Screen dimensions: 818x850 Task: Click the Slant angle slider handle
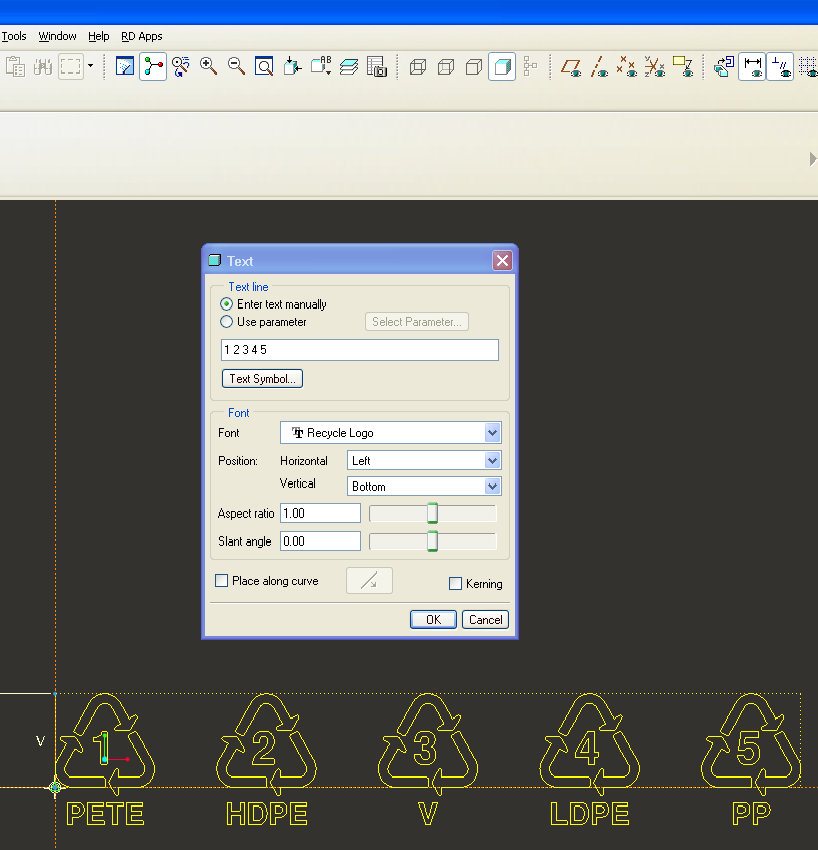433,541
